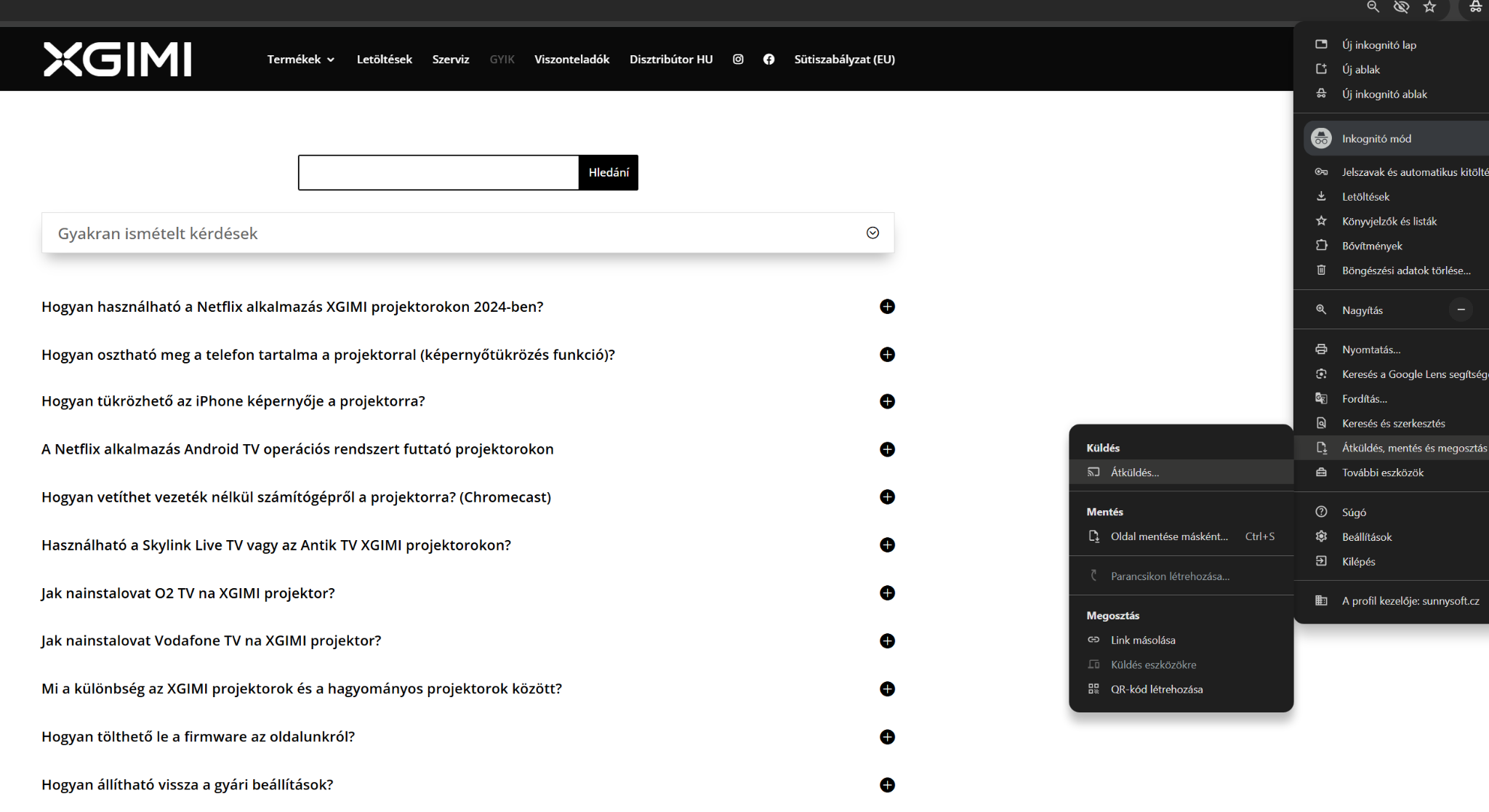Viewport: 1489px width, 812px height.
Task: Click the link icon beside Link másolása
Action: 1093,640
